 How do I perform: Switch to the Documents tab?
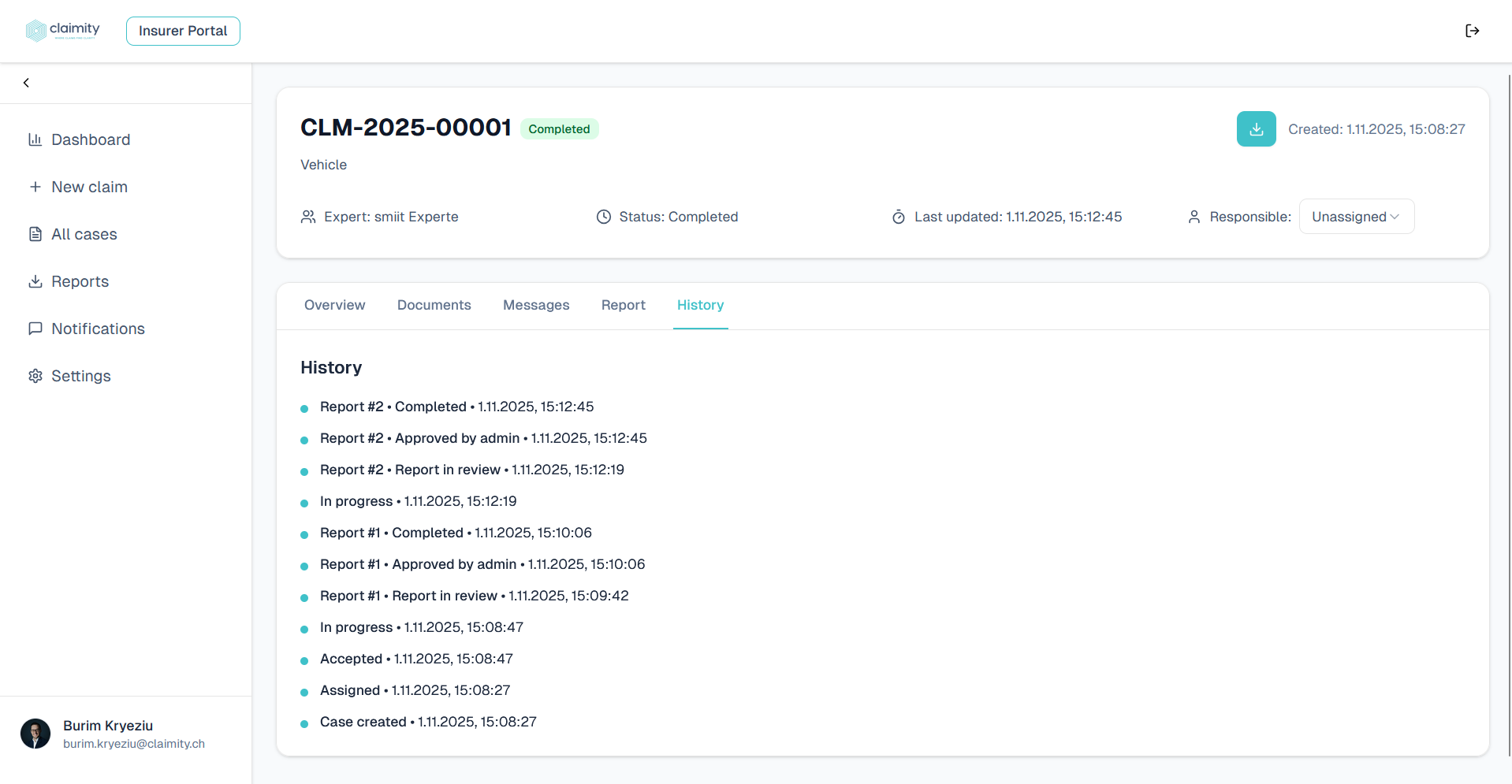(434, 305)
